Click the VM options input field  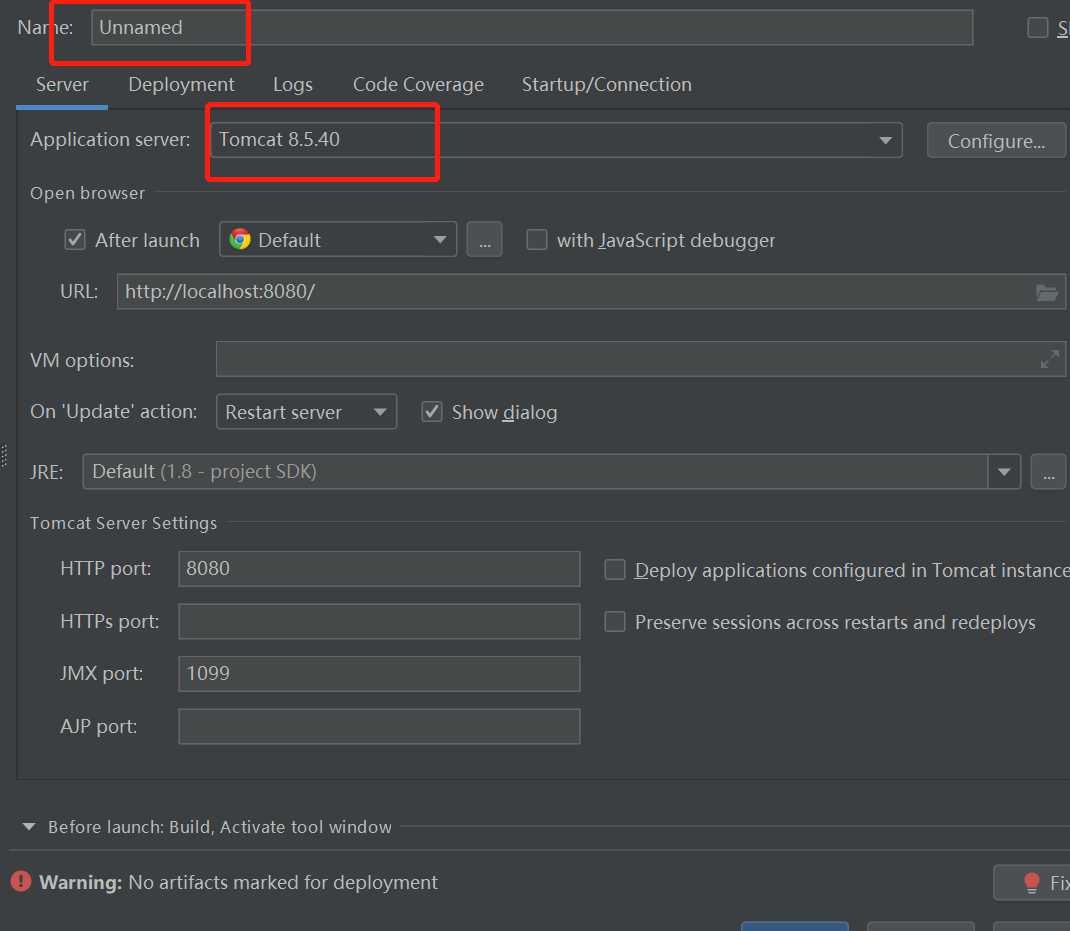click(x=641, y=359)
